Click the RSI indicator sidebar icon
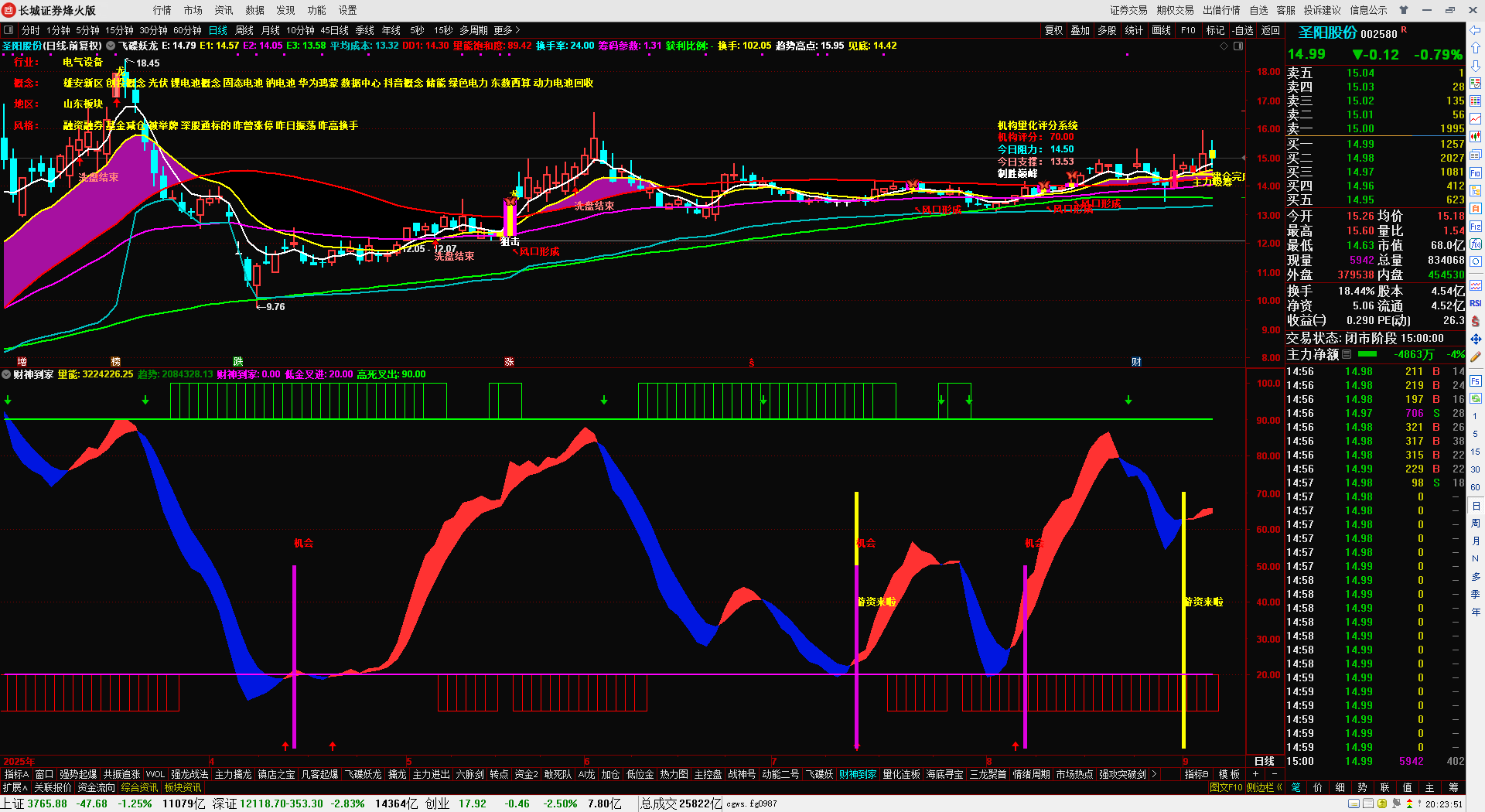The image size is (1485, 812). tap(1475, 303)
